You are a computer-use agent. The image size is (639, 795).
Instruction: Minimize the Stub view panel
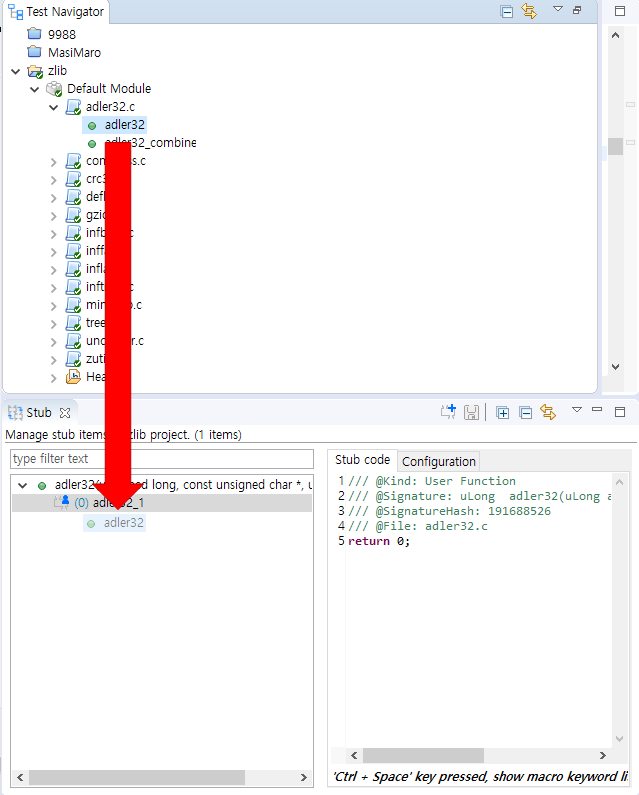tap(597, 409)
